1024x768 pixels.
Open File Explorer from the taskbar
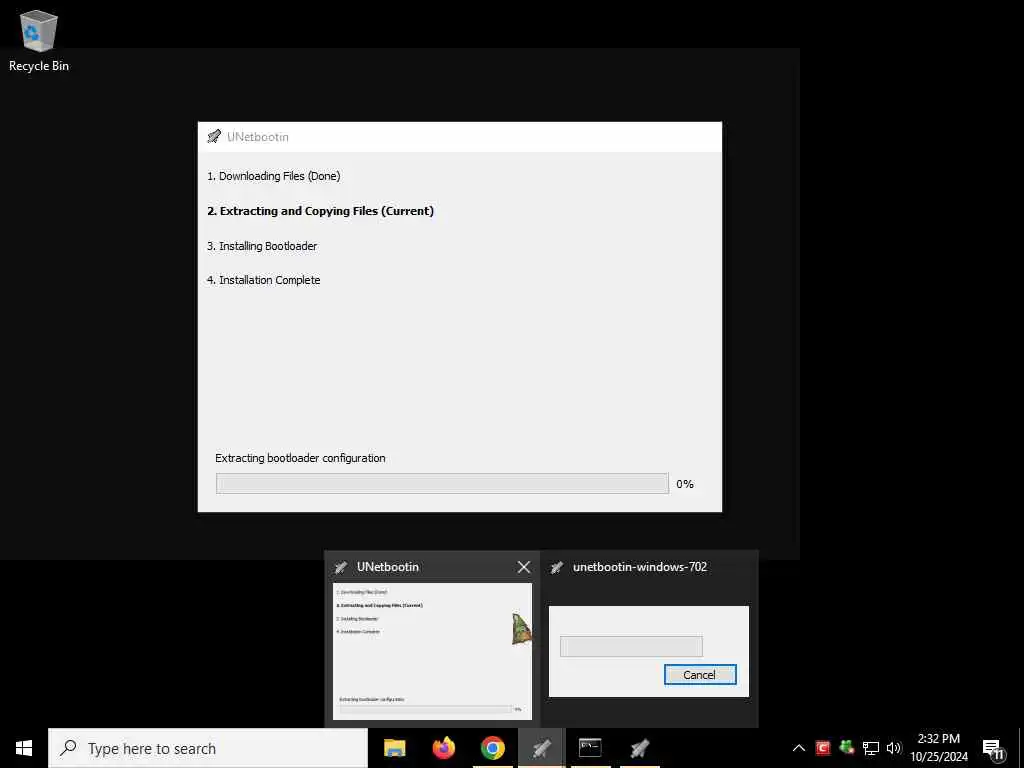click(x=394, y=748)
